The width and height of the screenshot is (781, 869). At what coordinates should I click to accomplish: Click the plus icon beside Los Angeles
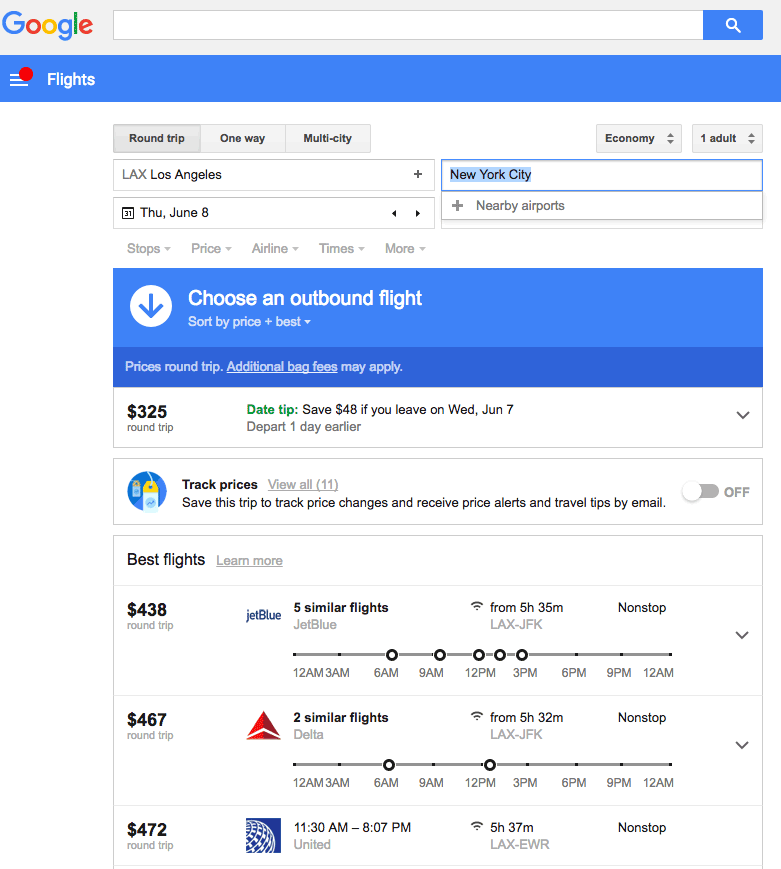(418, 175)
